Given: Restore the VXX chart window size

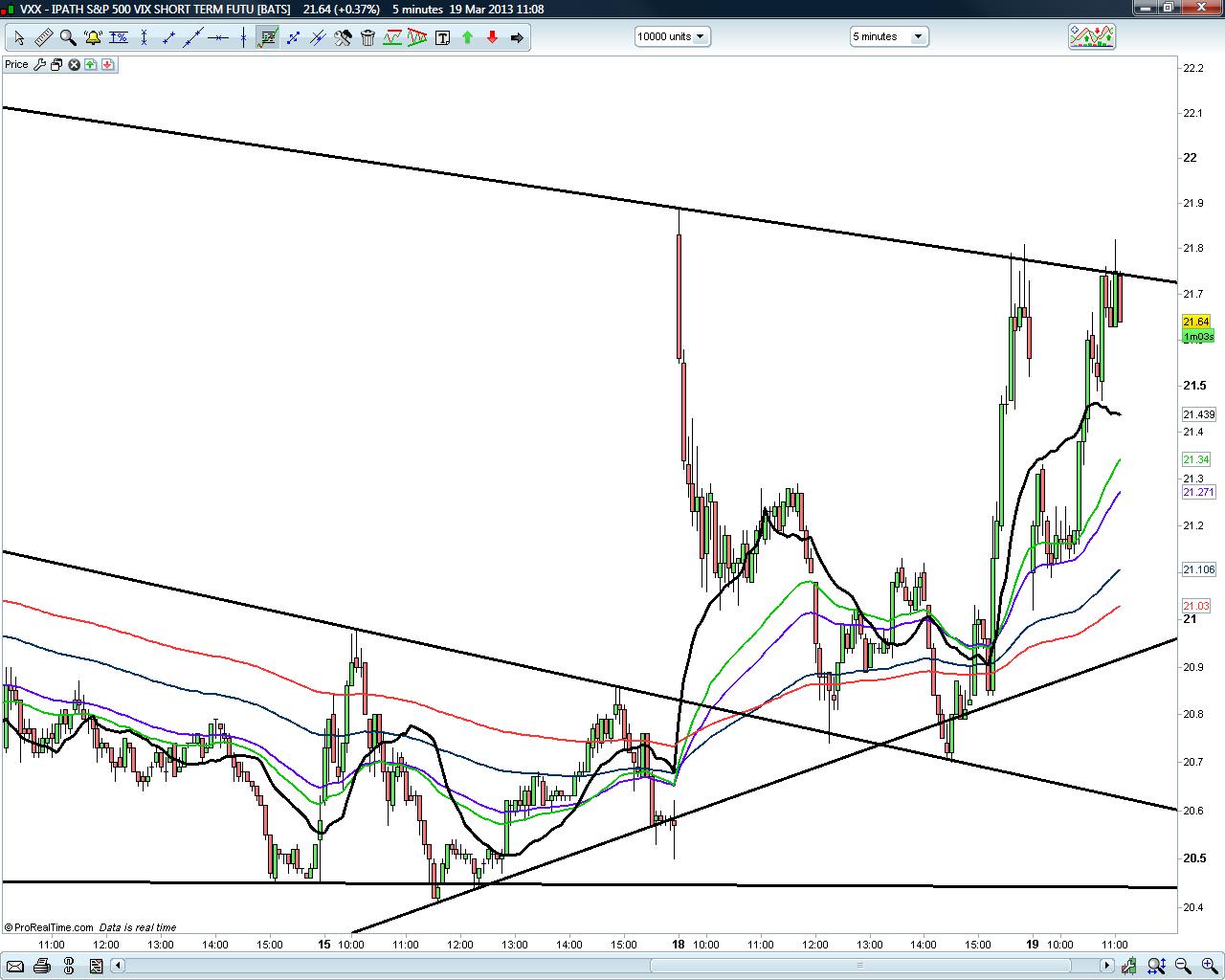Looking at the screenshot, I should [x=1169, y=8].
